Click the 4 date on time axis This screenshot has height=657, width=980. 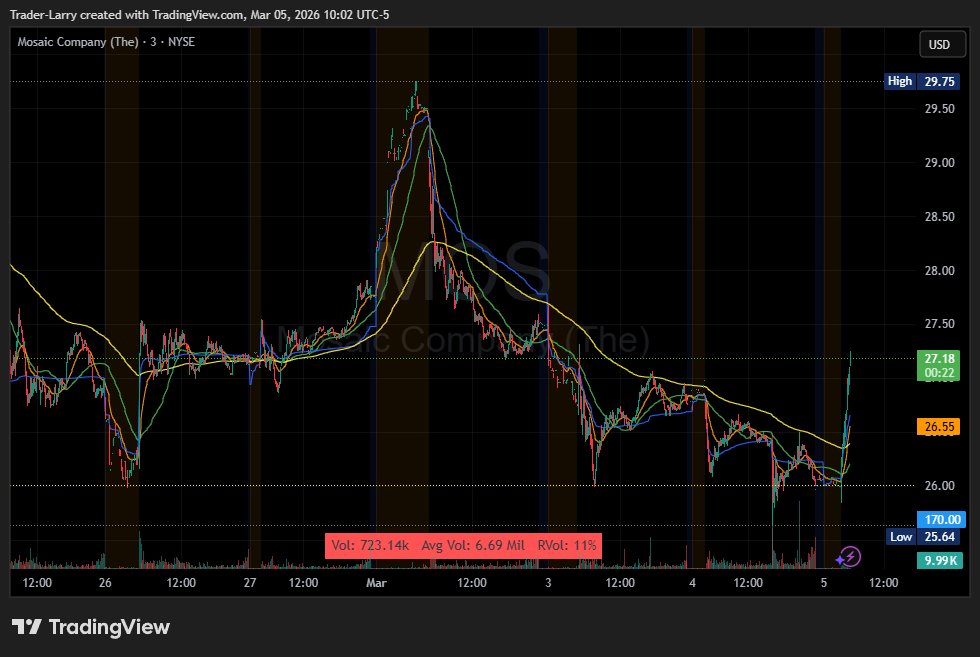pyautogui.click(x=692, y=583)
